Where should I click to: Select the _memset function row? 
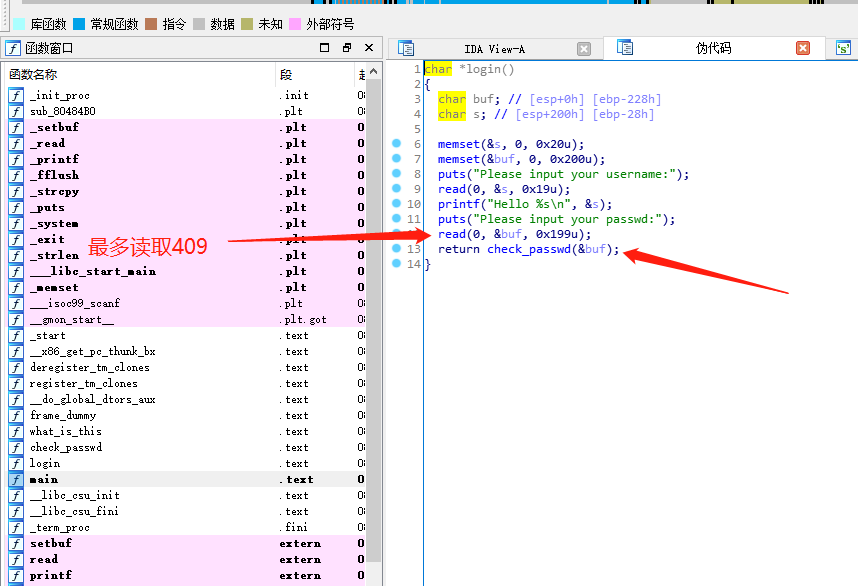click(186, 287)
